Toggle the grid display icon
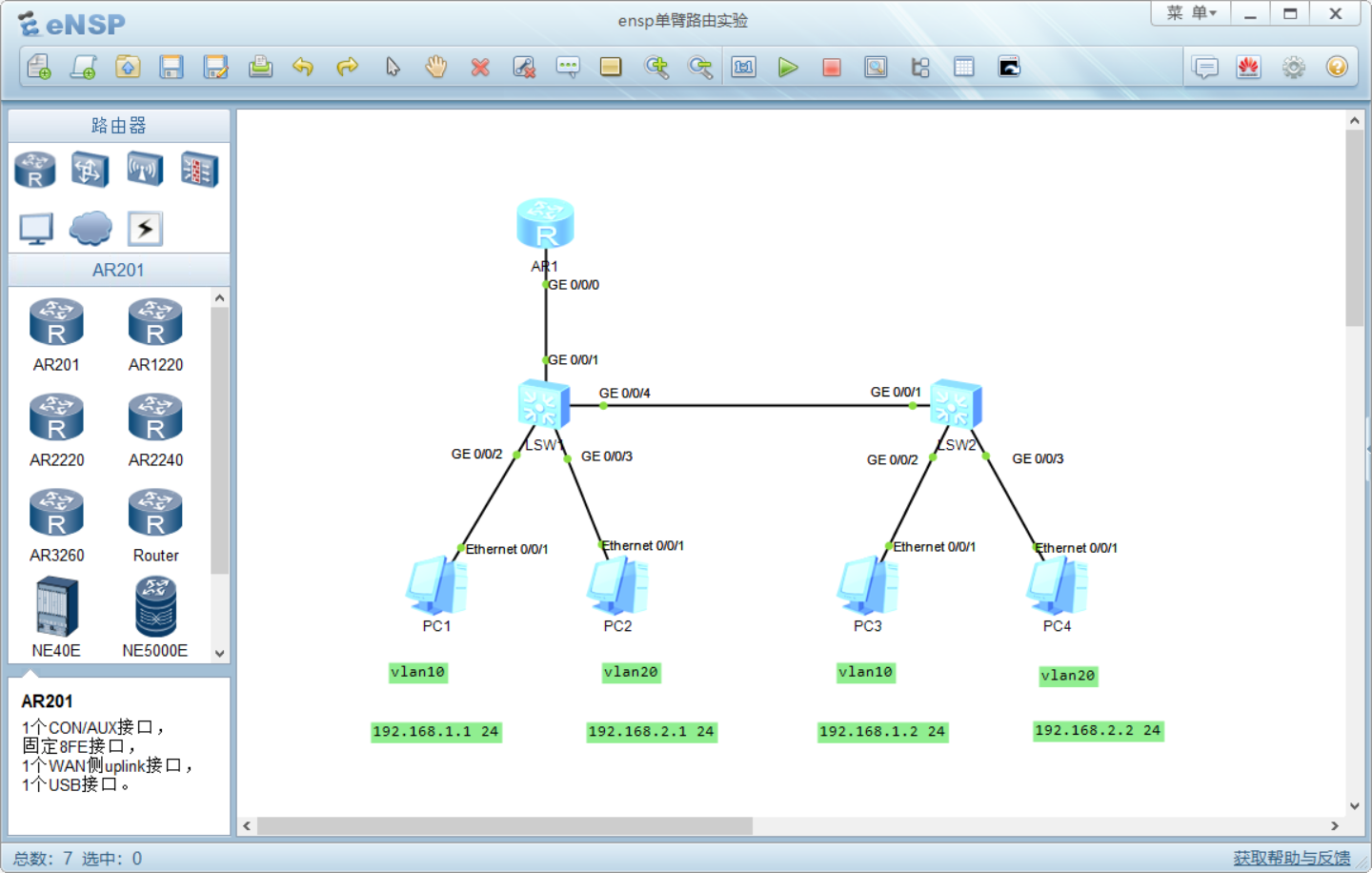This screenshot has width=1372, height=873. click(964, 67)
